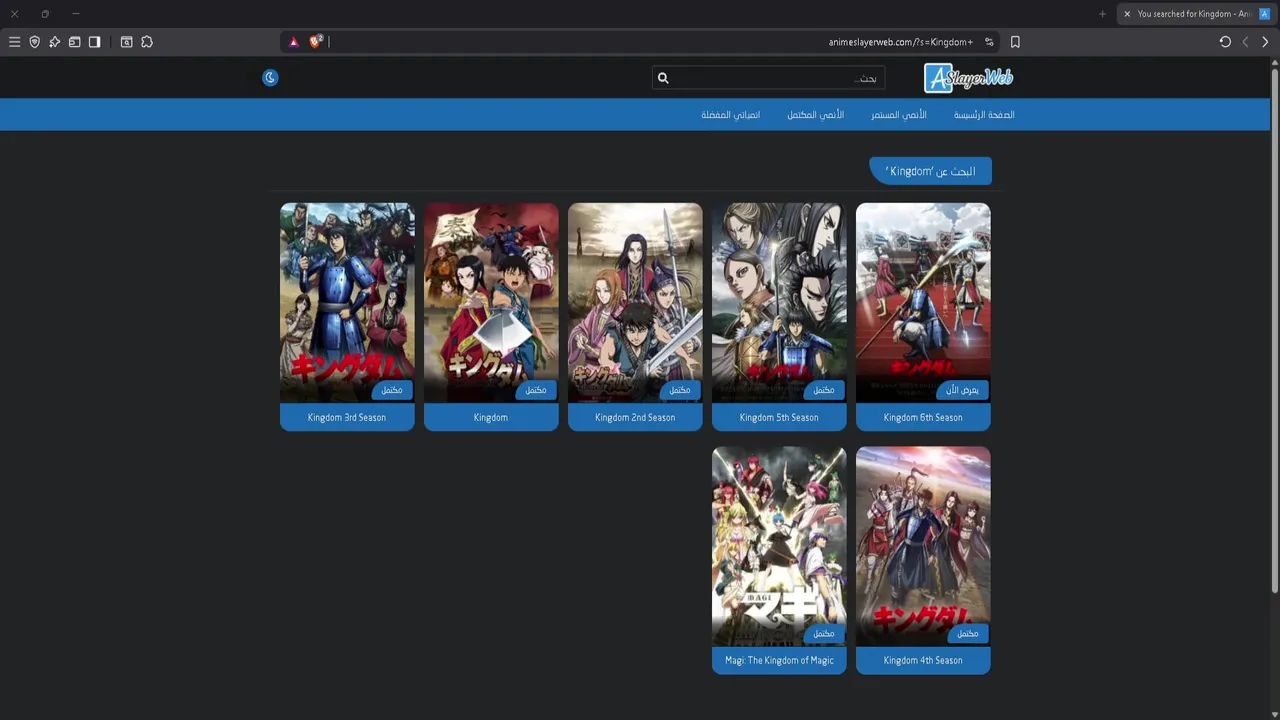
Task: Toggle the browser sidebar panel icon
Action: click(94, 42)
